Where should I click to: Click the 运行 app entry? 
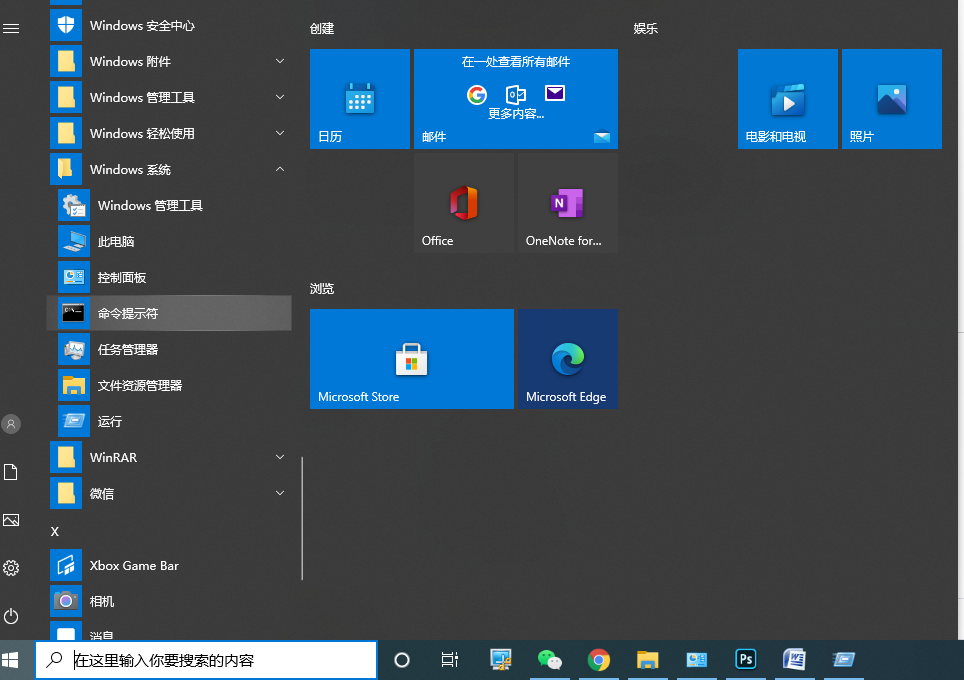(x=169, y=421)
